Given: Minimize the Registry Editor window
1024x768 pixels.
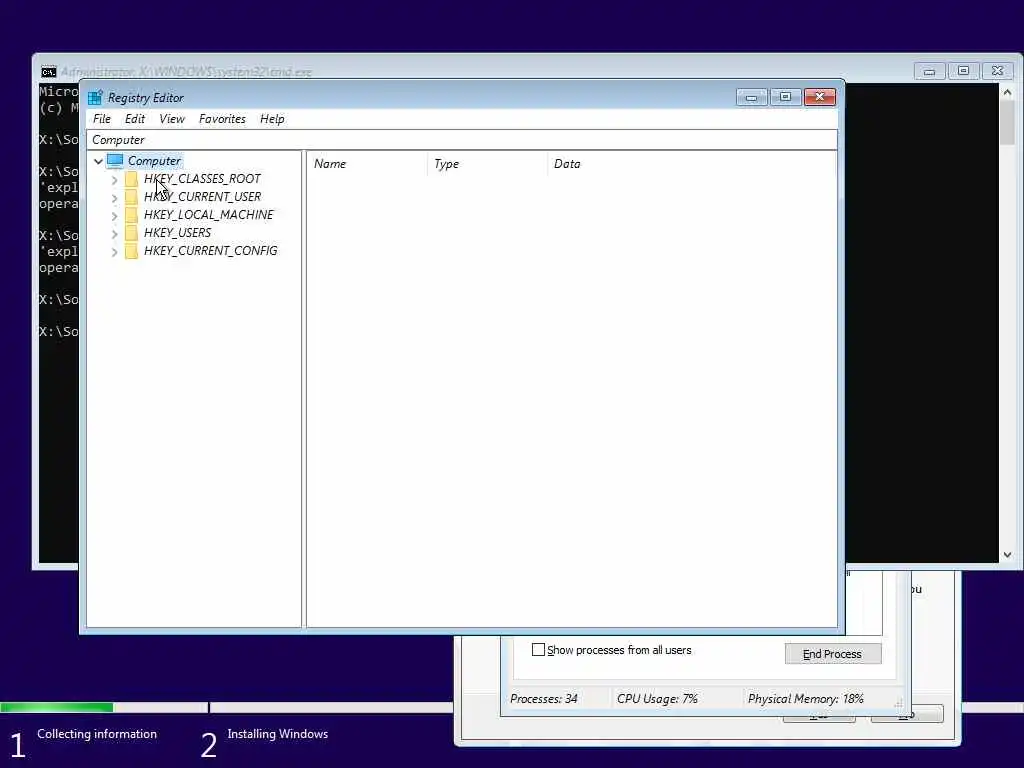Looking at the screenshot, I should point(752,97).
